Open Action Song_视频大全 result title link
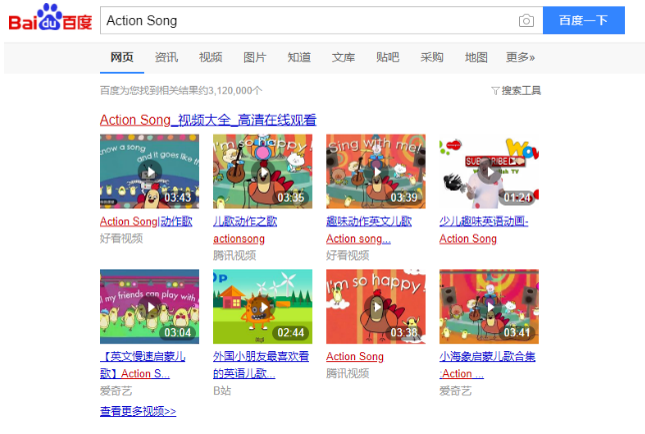This screenshot has width=645, height=434. (208, 120)
